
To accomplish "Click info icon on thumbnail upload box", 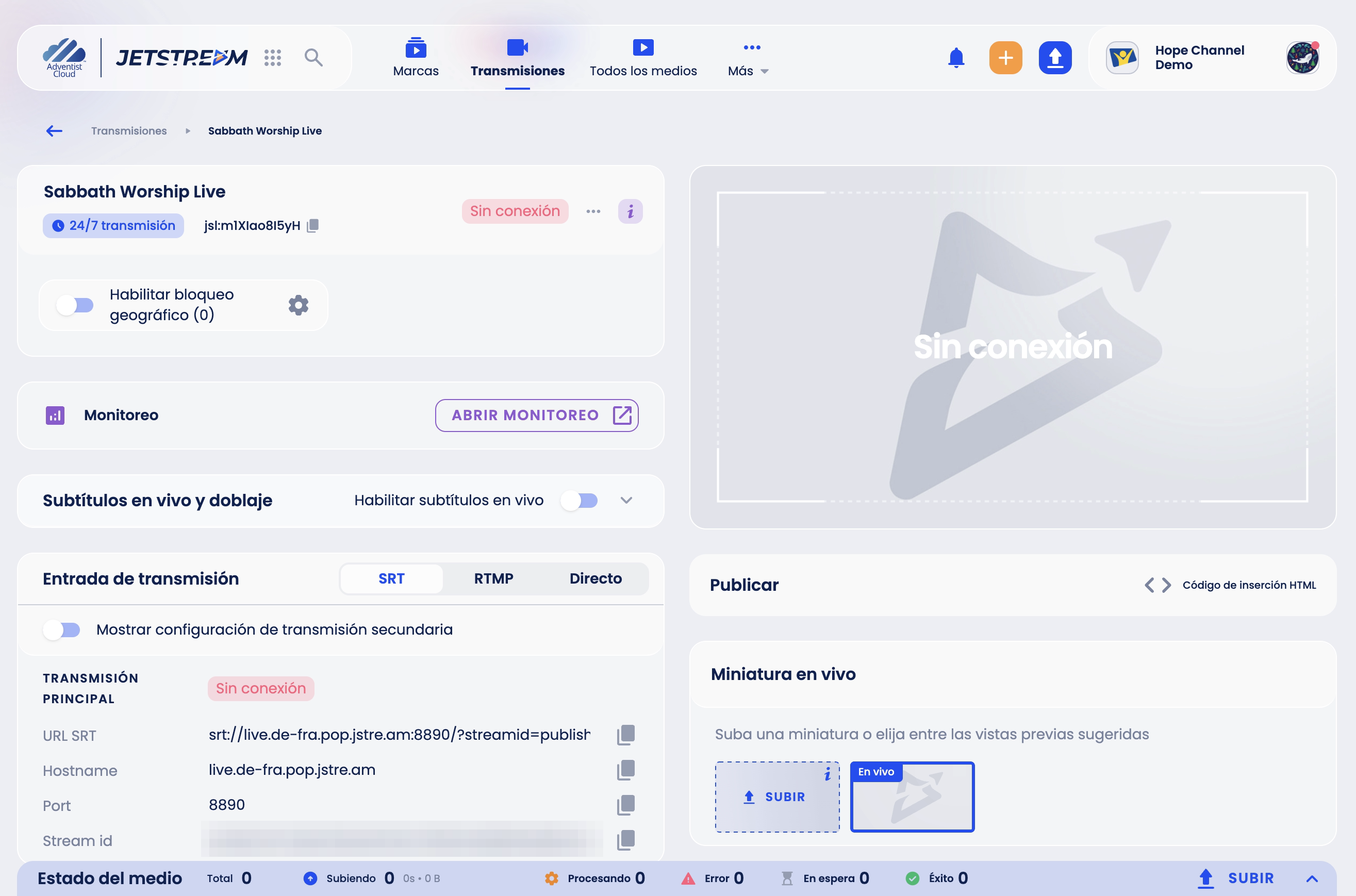I will (827, 774).
